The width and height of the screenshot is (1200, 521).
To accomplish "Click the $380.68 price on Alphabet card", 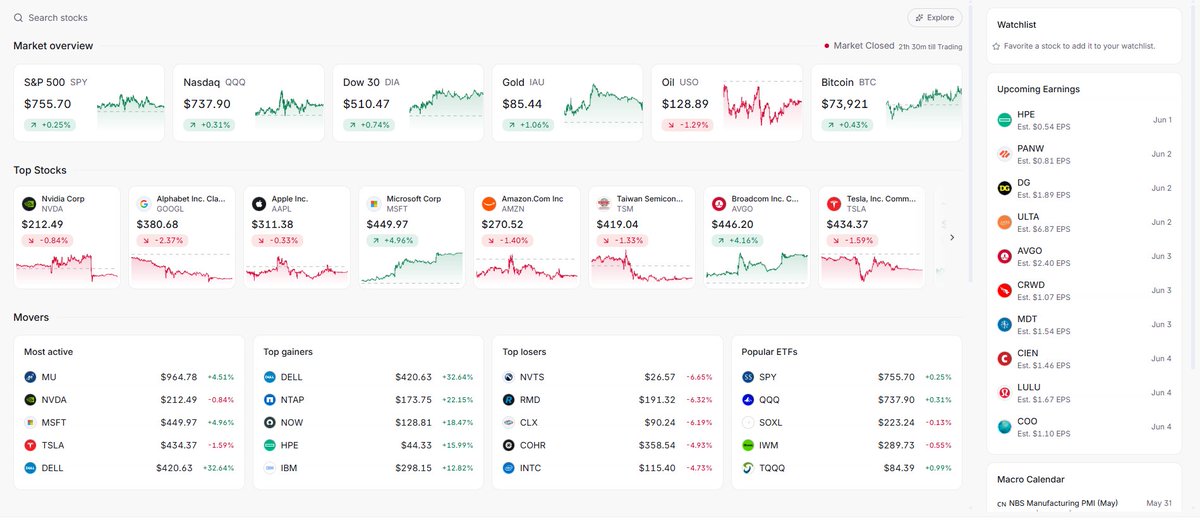I will click(157, 224).
